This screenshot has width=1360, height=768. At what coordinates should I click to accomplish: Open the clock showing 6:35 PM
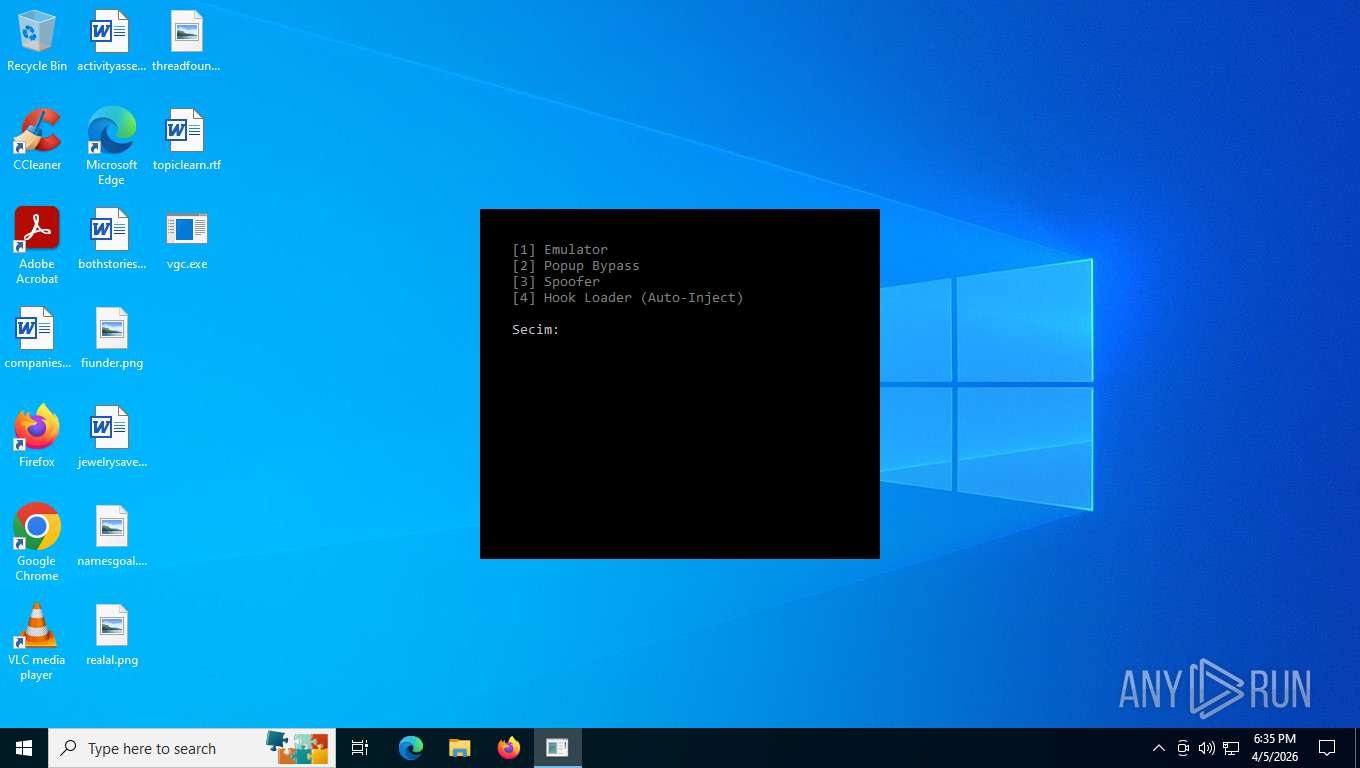(1275, 748)
